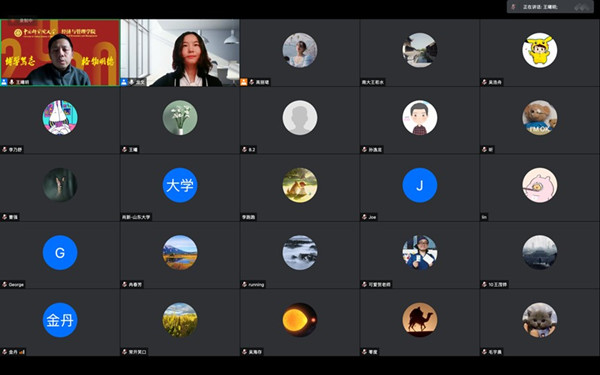Select the woman's video tile with office background
The width and height of the screenshot is (600, 375).
pyautogui.click(x=180, y=52)
